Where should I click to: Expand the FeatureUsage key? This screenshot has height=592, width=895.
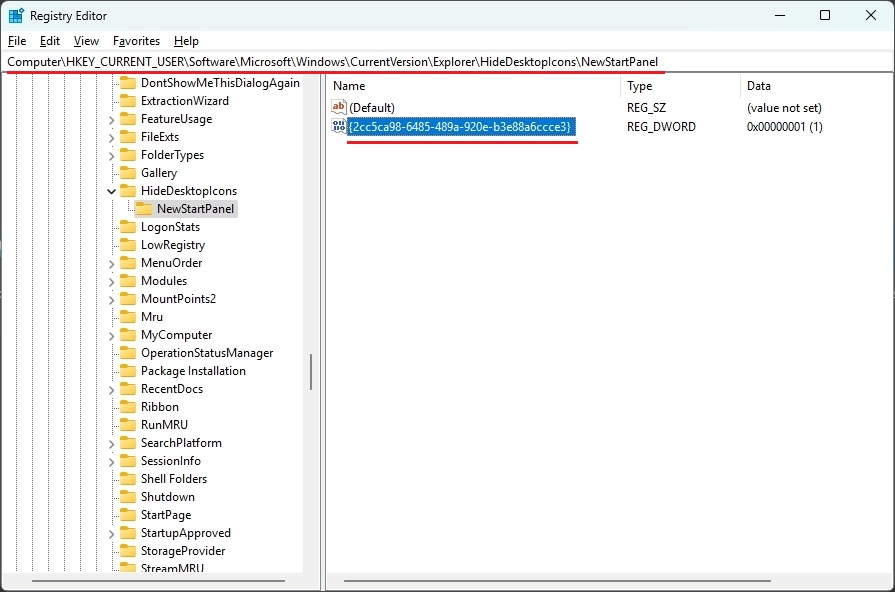point(111,119)
